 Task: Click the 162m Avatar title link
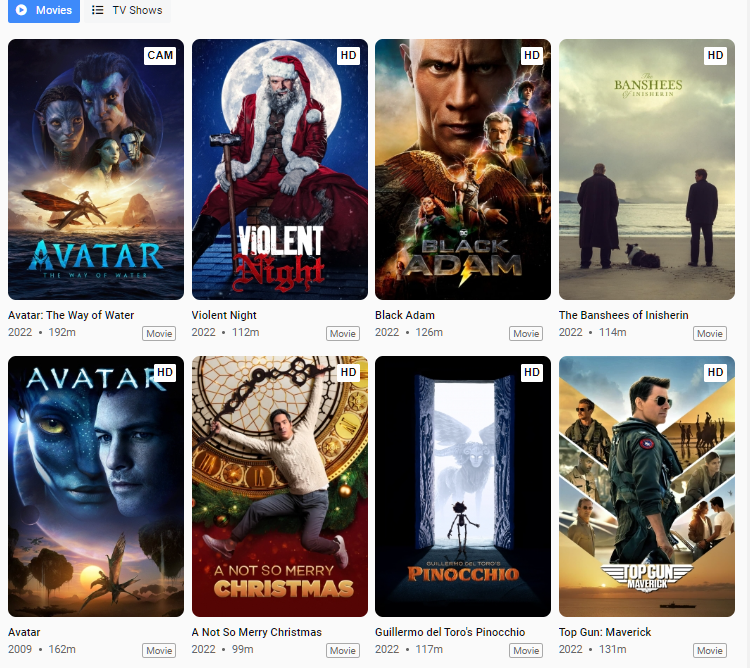click(x=24, y=632)
